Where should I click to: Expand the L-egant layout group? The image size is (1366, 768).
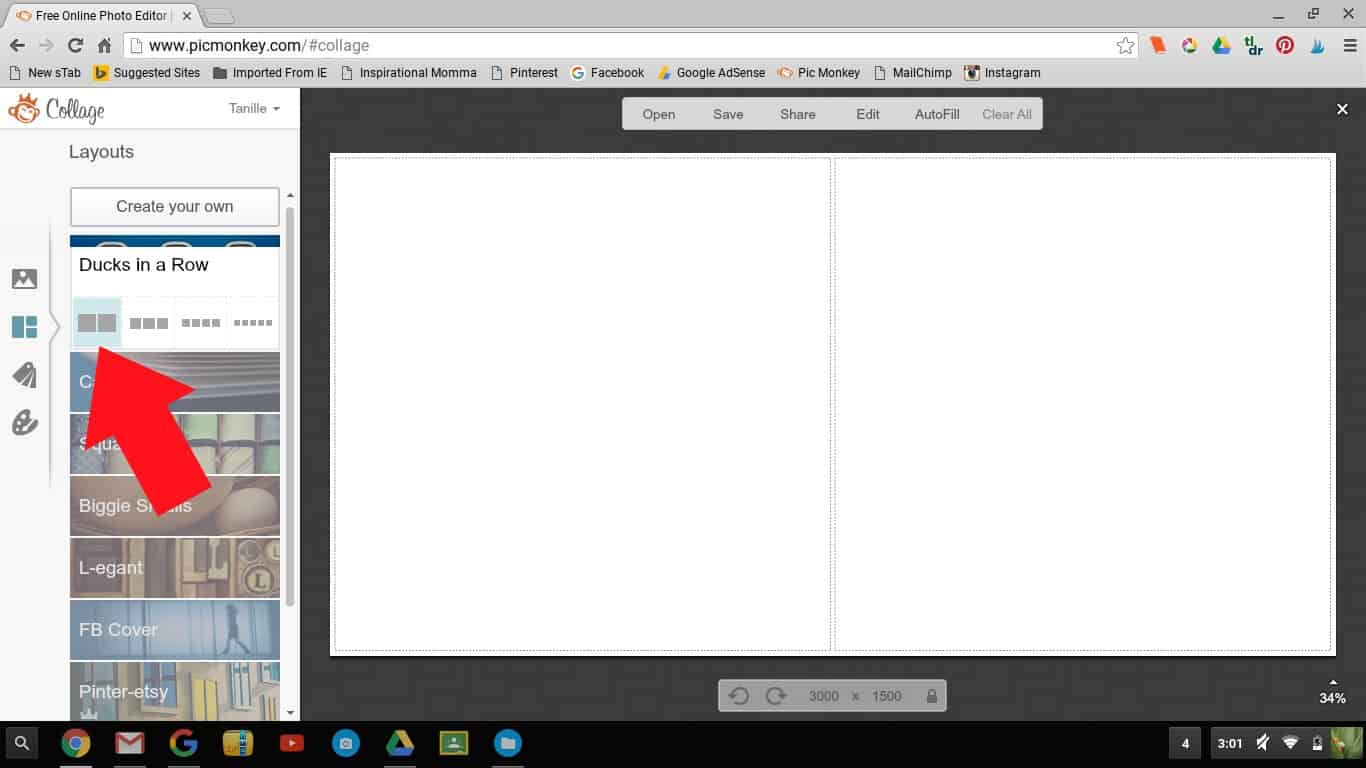coord(175,567)
